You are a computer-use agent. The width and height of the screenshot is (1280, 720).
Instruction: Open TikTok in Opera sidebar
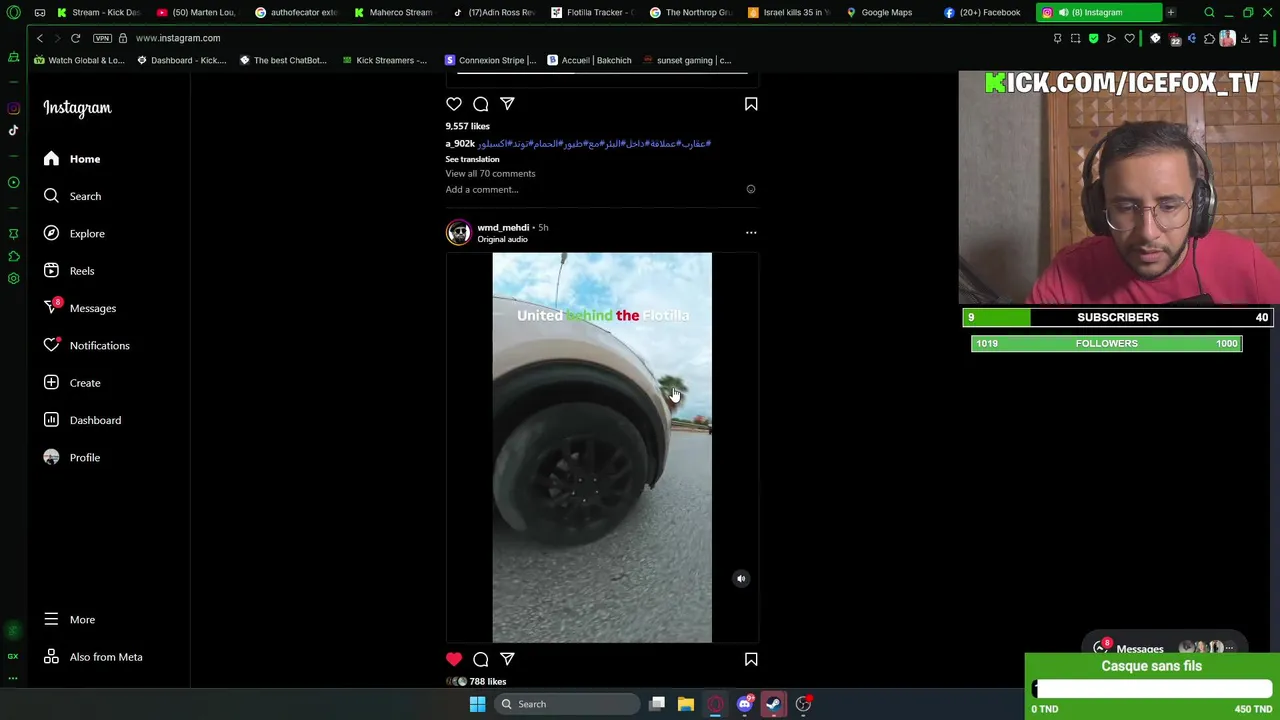(13, 130)
